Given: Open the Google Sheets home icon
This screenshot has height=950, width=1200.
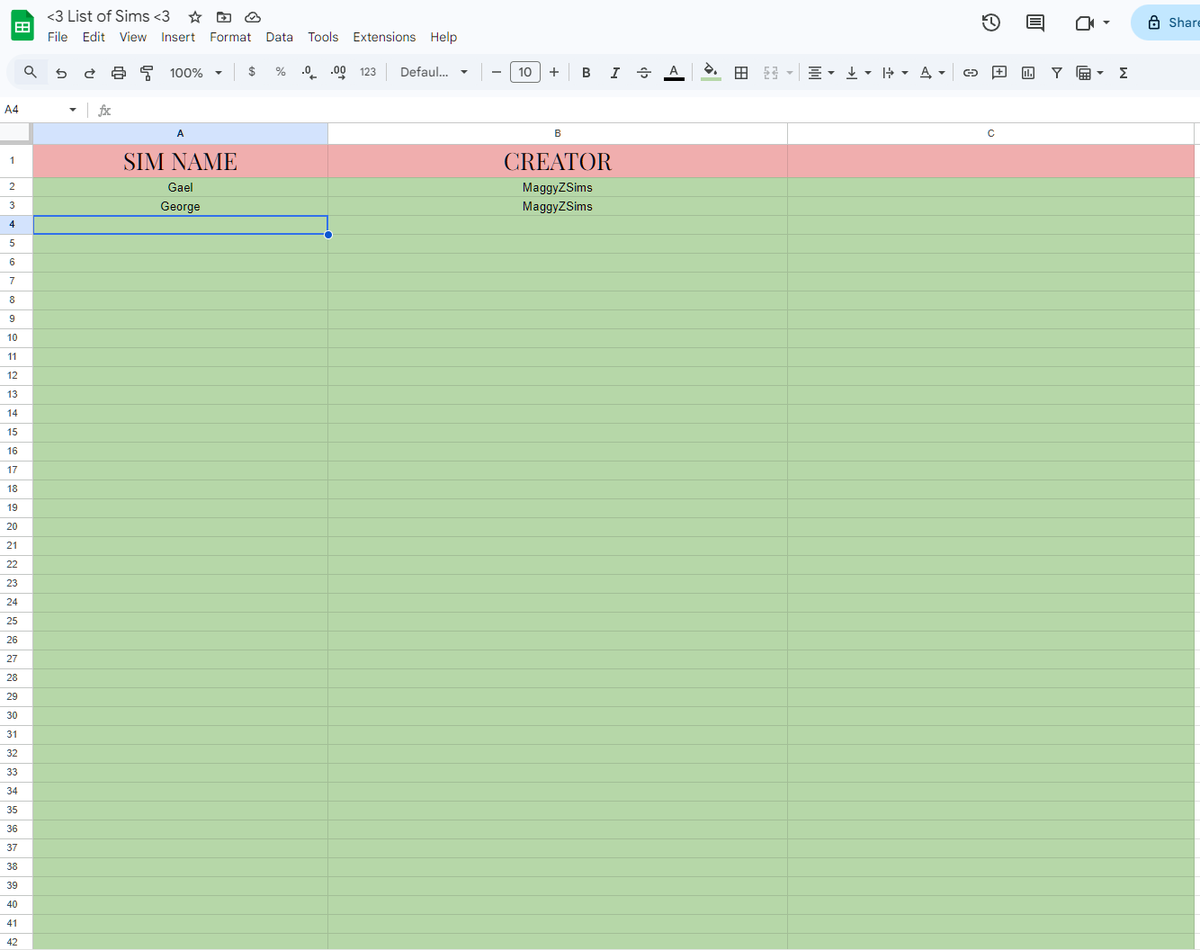Looking at the screenshot, I should [x=22, y=26].
